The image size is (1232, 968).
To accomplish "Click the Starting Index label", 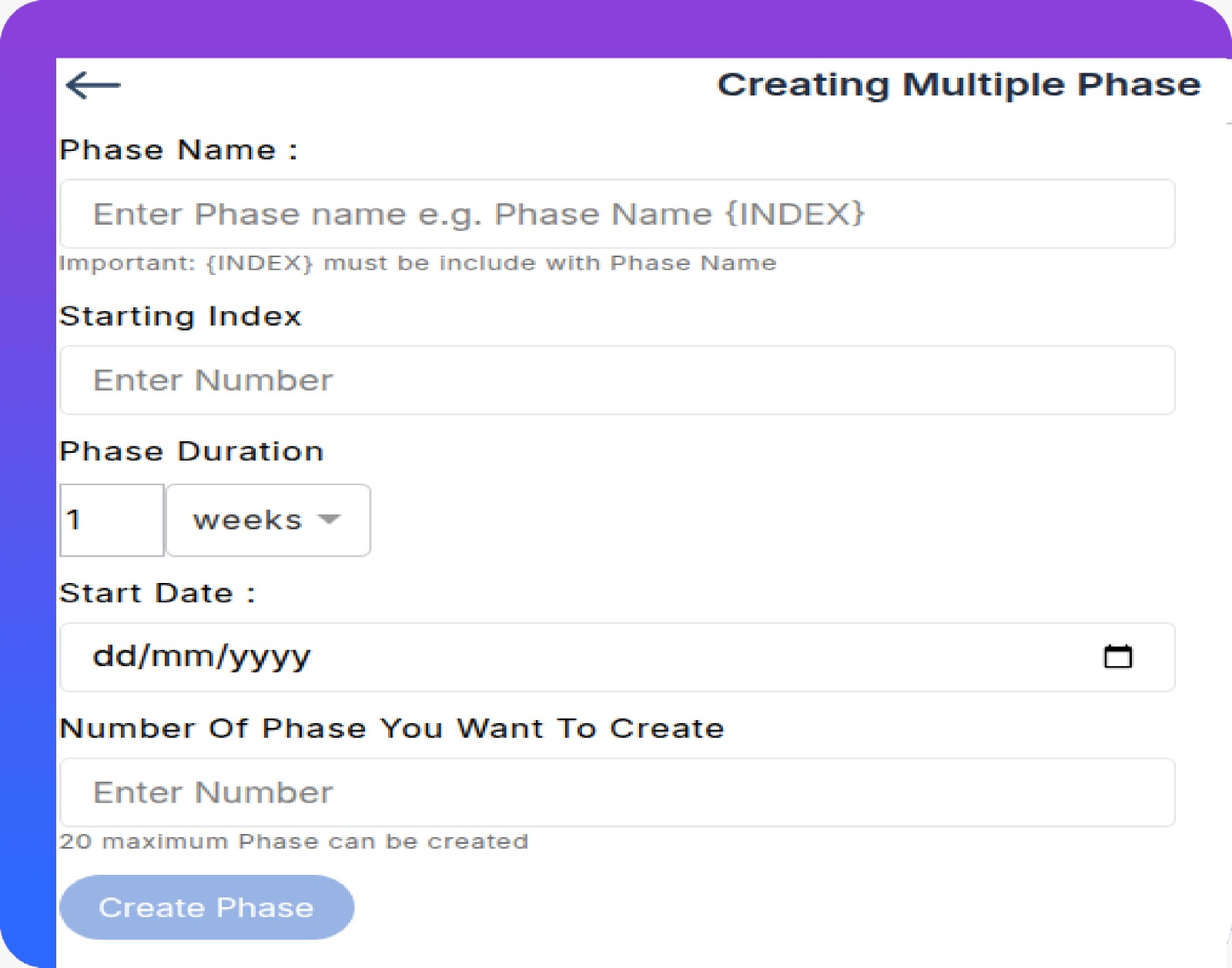I will coord(180,317).
